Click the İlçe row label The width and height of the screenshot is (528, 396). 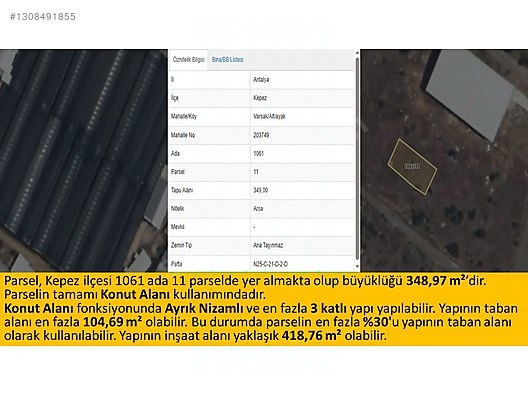[175, 98]
